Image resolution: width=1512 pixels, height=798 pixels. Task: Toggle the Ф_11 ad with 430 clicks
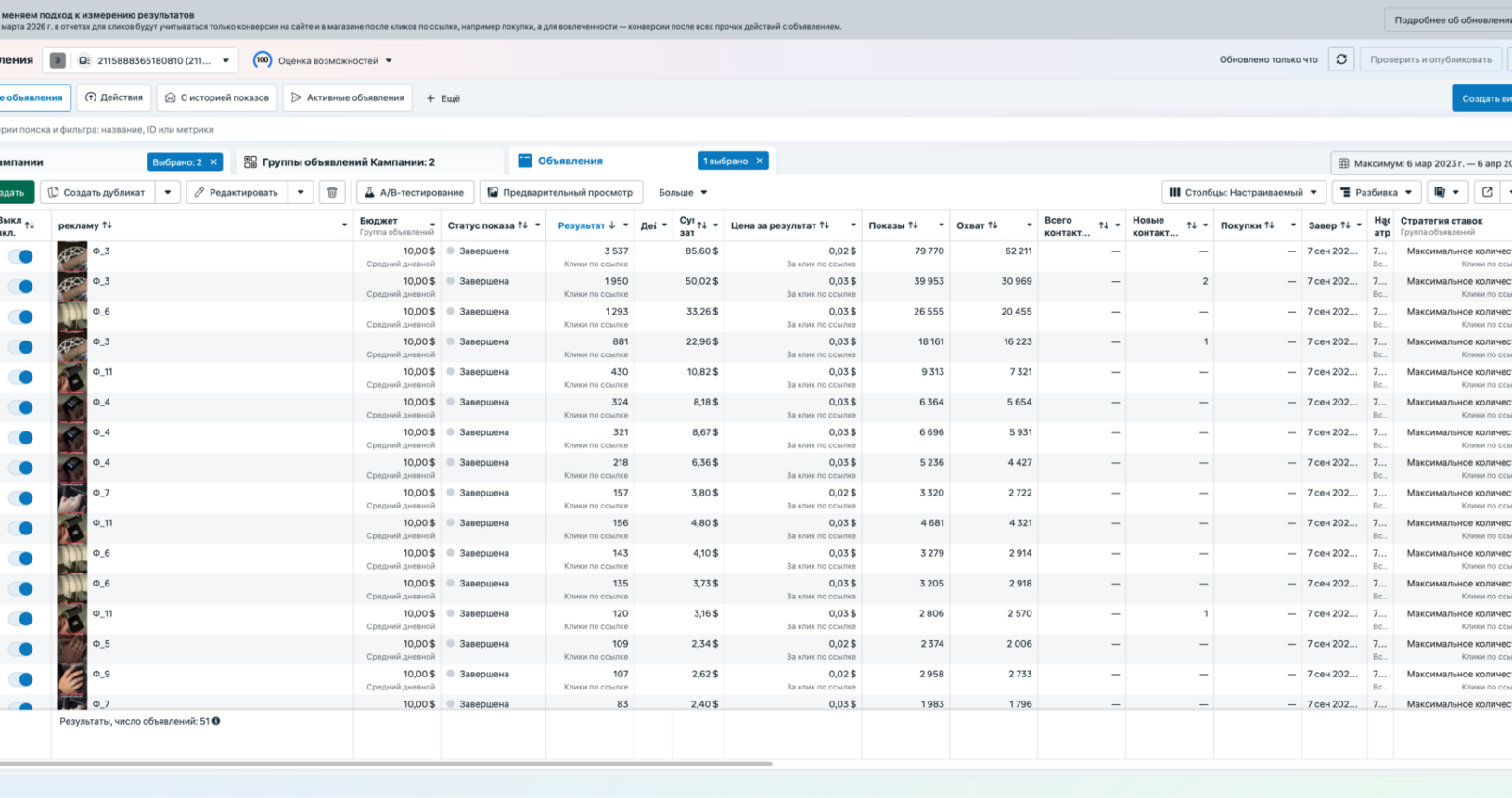pyautogui.click(x=21, y=377)
